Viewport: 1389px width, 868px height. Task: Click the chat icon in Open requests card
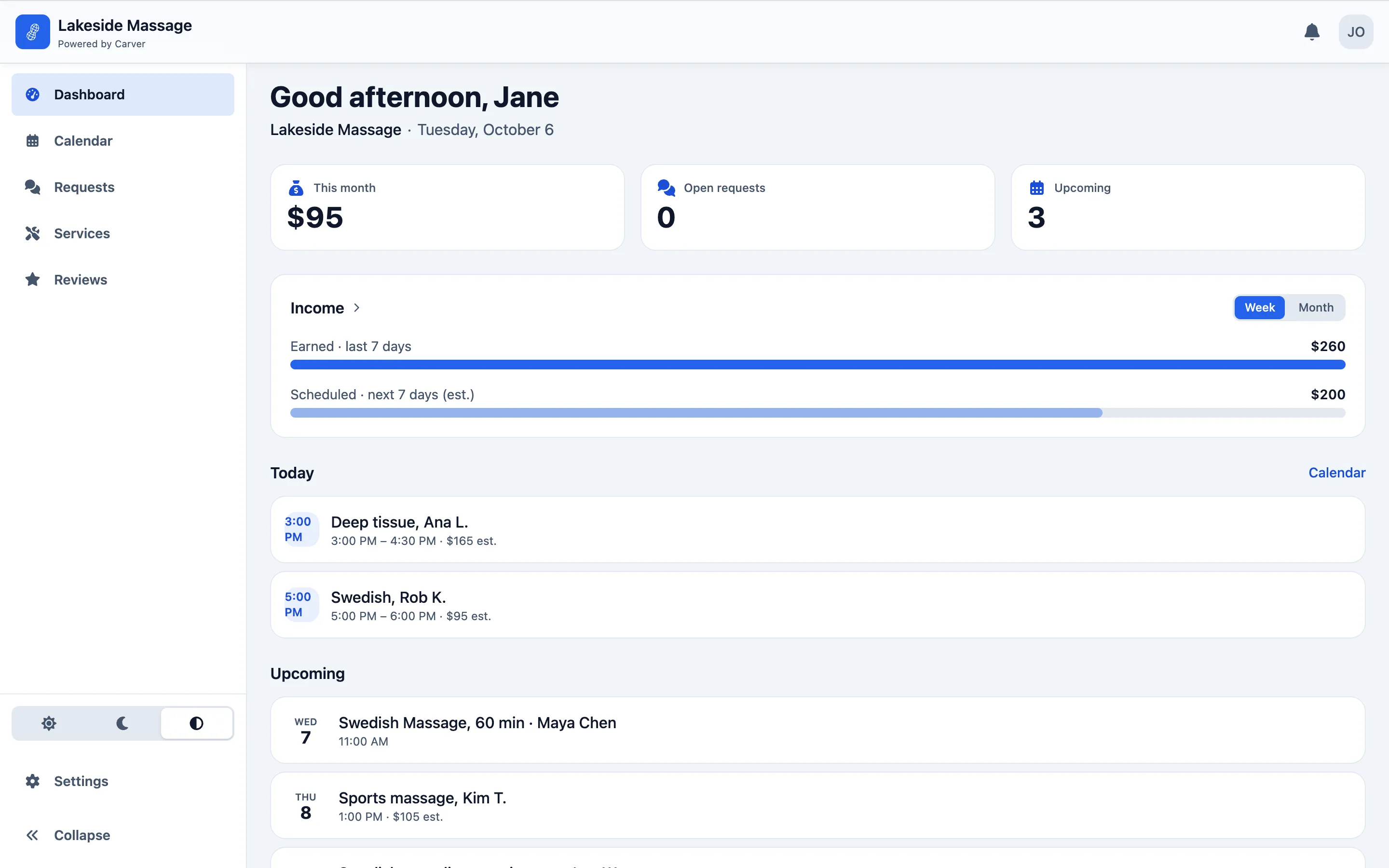pyautogui.click(x=667, y=188)
